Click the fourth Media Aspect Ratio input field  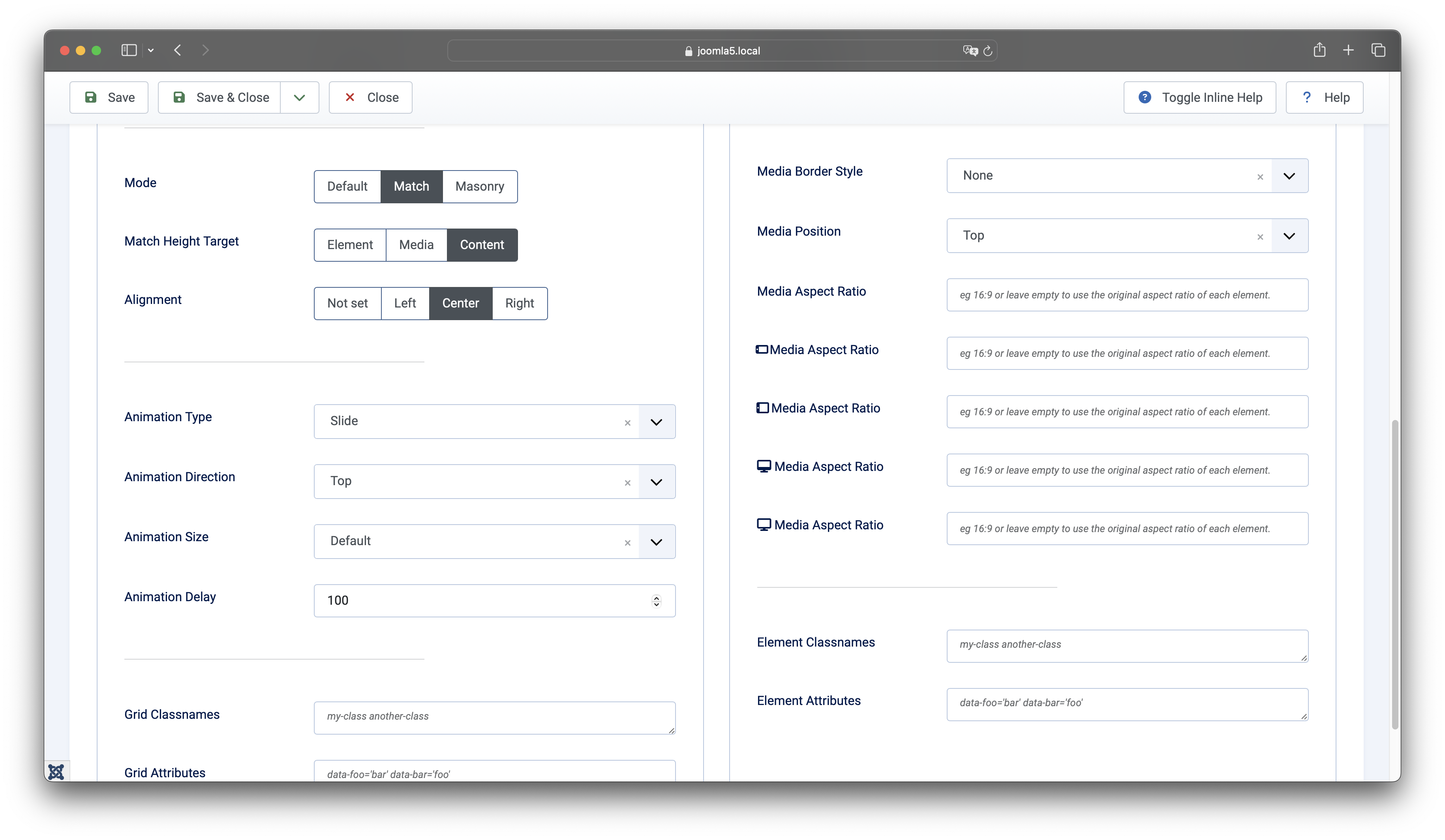pos(1127,470)
